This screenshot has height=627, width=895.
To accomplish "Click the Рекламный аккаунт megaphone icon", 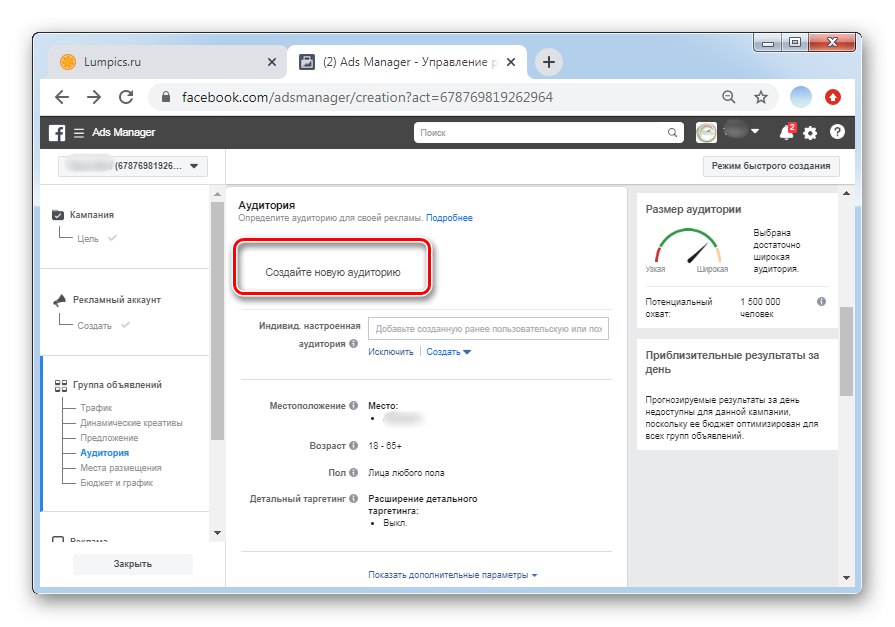I will point(59,300).
